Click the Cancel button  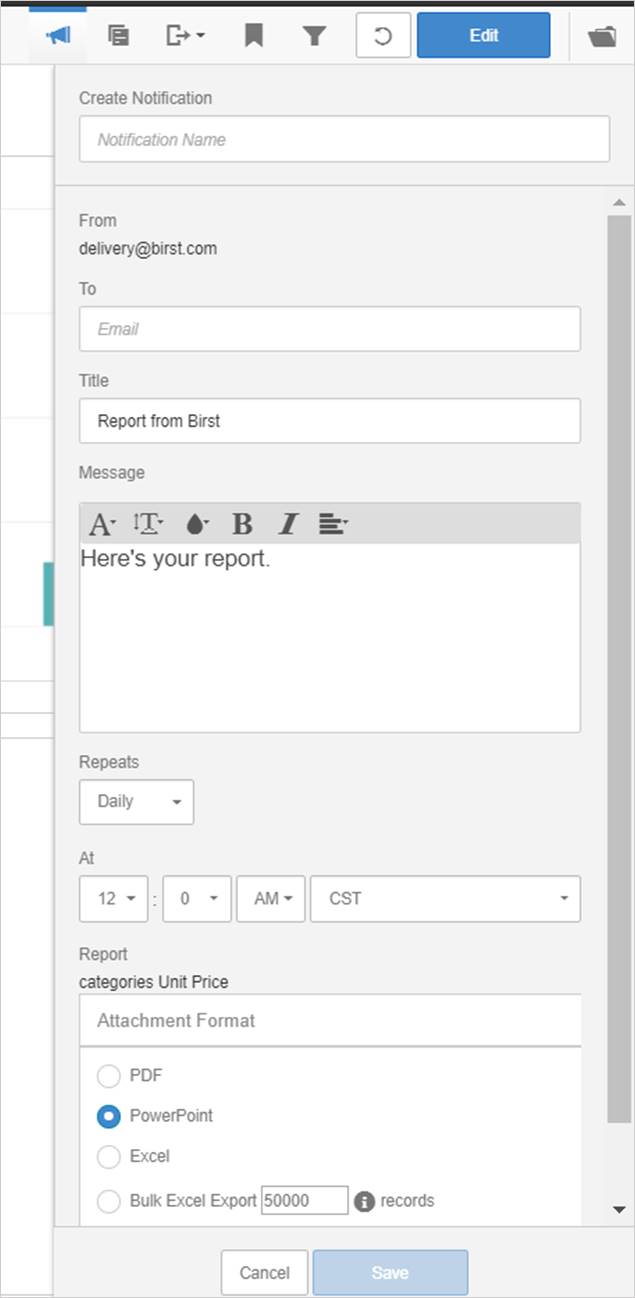click(265, 1273)
